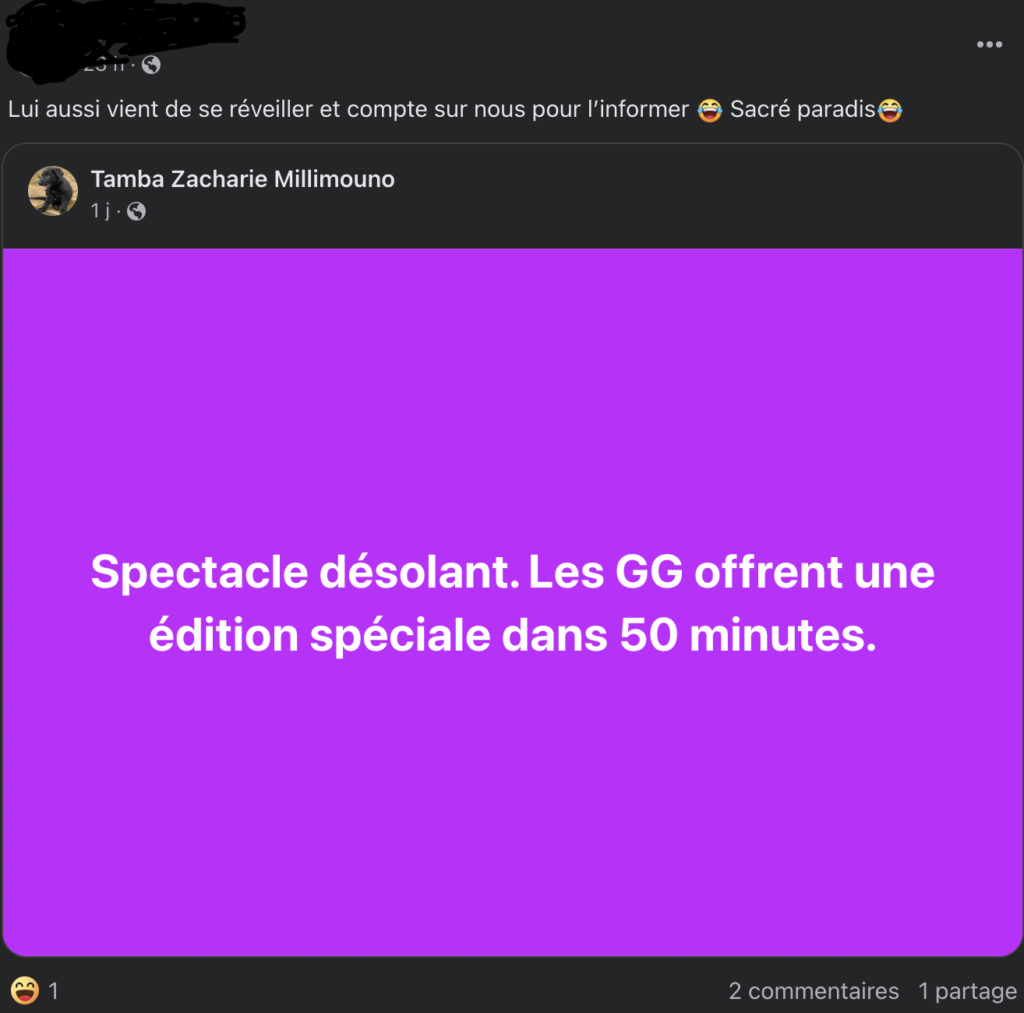This screenshot has width=1024, height=1013.
Task: Click the Haha reaction emoji below the post
Action: 24,990
